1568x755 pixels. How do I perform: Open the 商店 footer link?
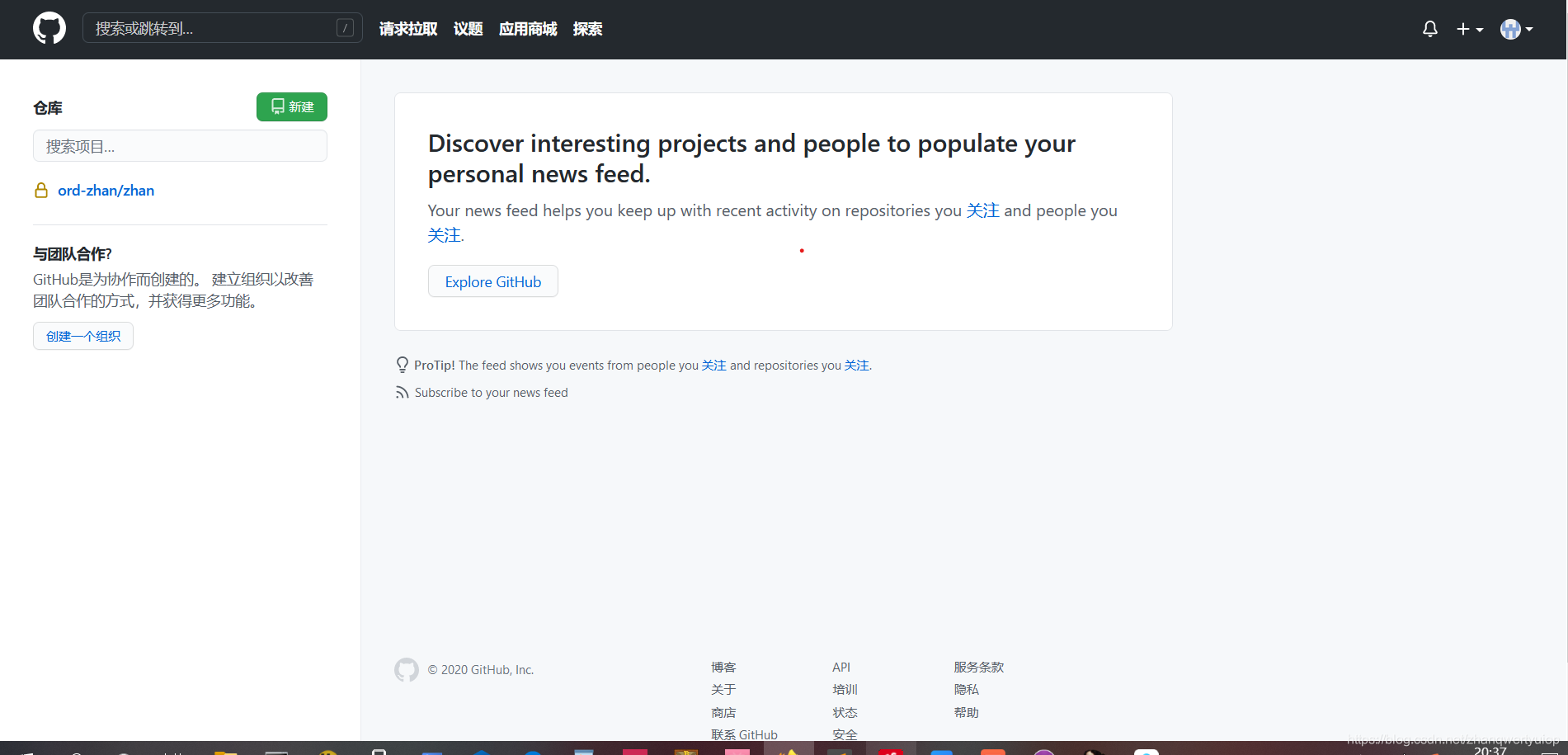[x=723, y=712]
